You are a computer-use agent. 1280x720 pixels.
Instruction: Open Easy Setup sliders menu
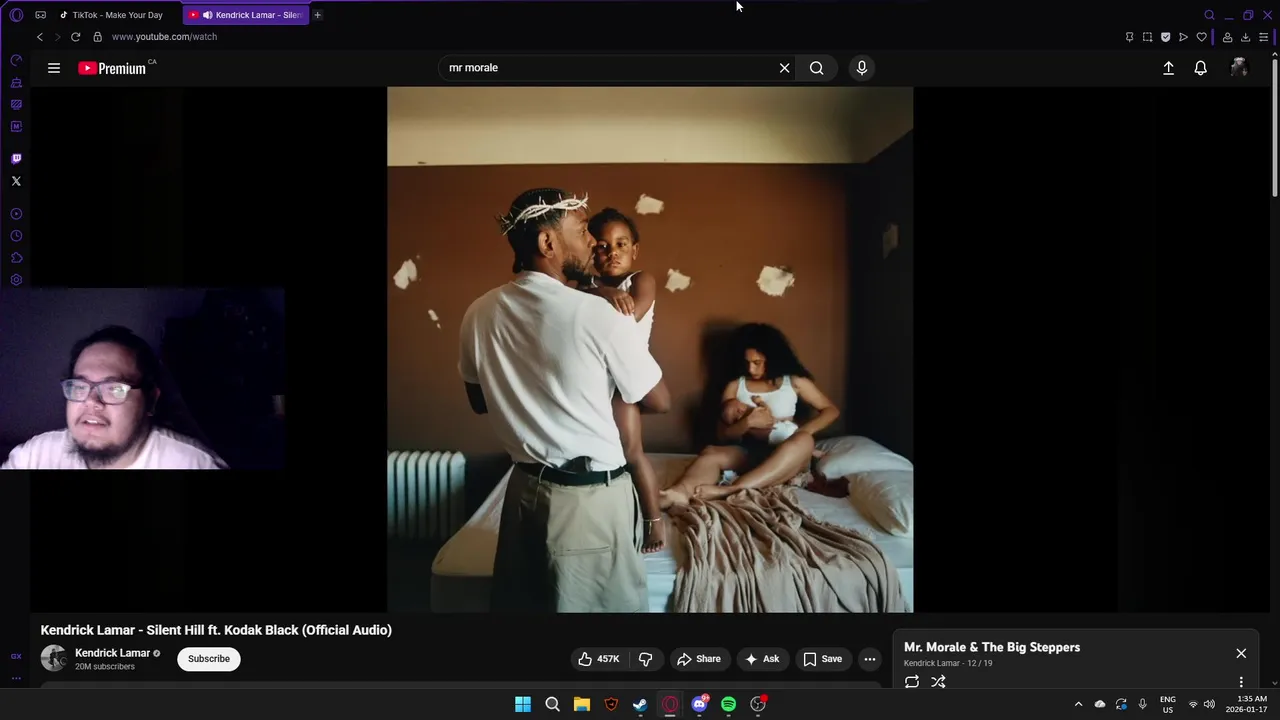coord(1263,37)
